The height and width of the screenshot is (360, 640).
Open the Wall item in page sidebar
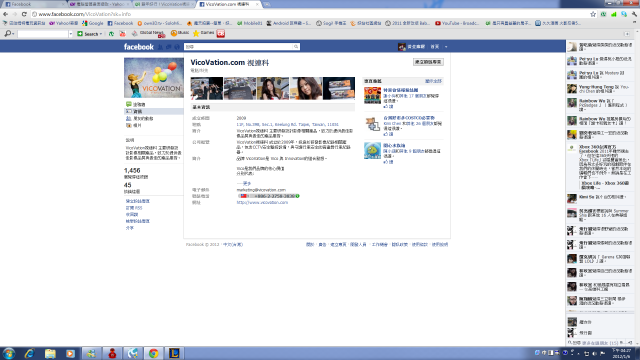[x=139, y=104]
